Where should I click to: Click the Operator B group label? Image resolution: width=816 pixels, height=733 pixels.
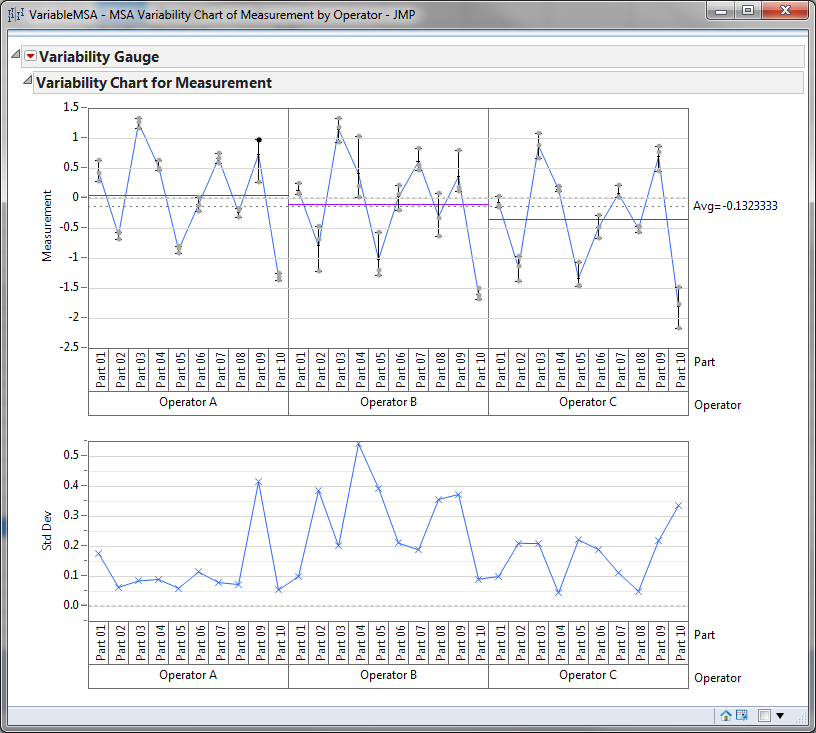click(x=388, y=402)
